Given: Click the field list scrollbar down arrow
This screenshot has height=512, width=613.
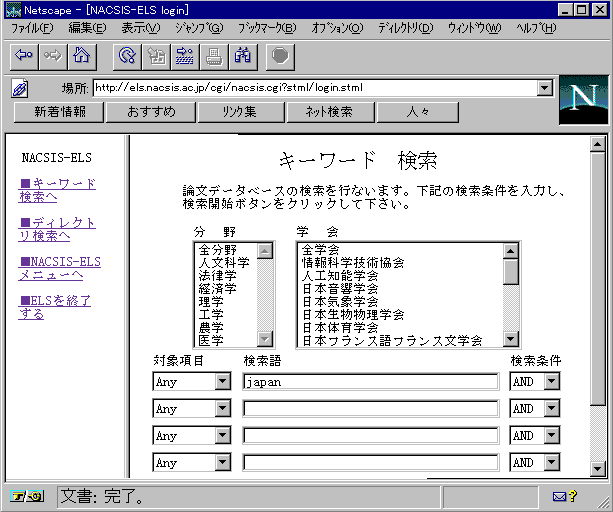Looking at the screenshot, I should [x=265, y=339].
